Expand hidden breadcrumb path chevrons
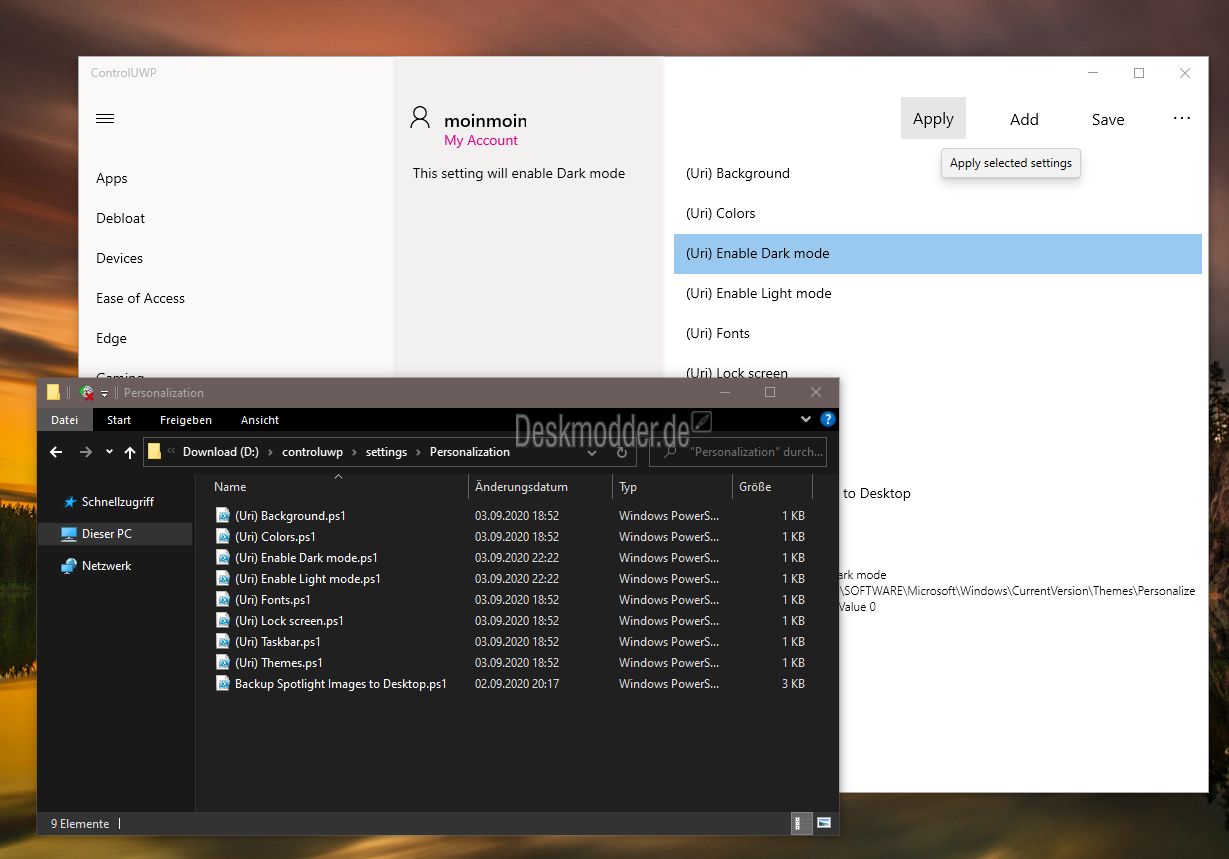This screenshot has width=1229, height=859. pyautogui.click(x=171, y=452)
